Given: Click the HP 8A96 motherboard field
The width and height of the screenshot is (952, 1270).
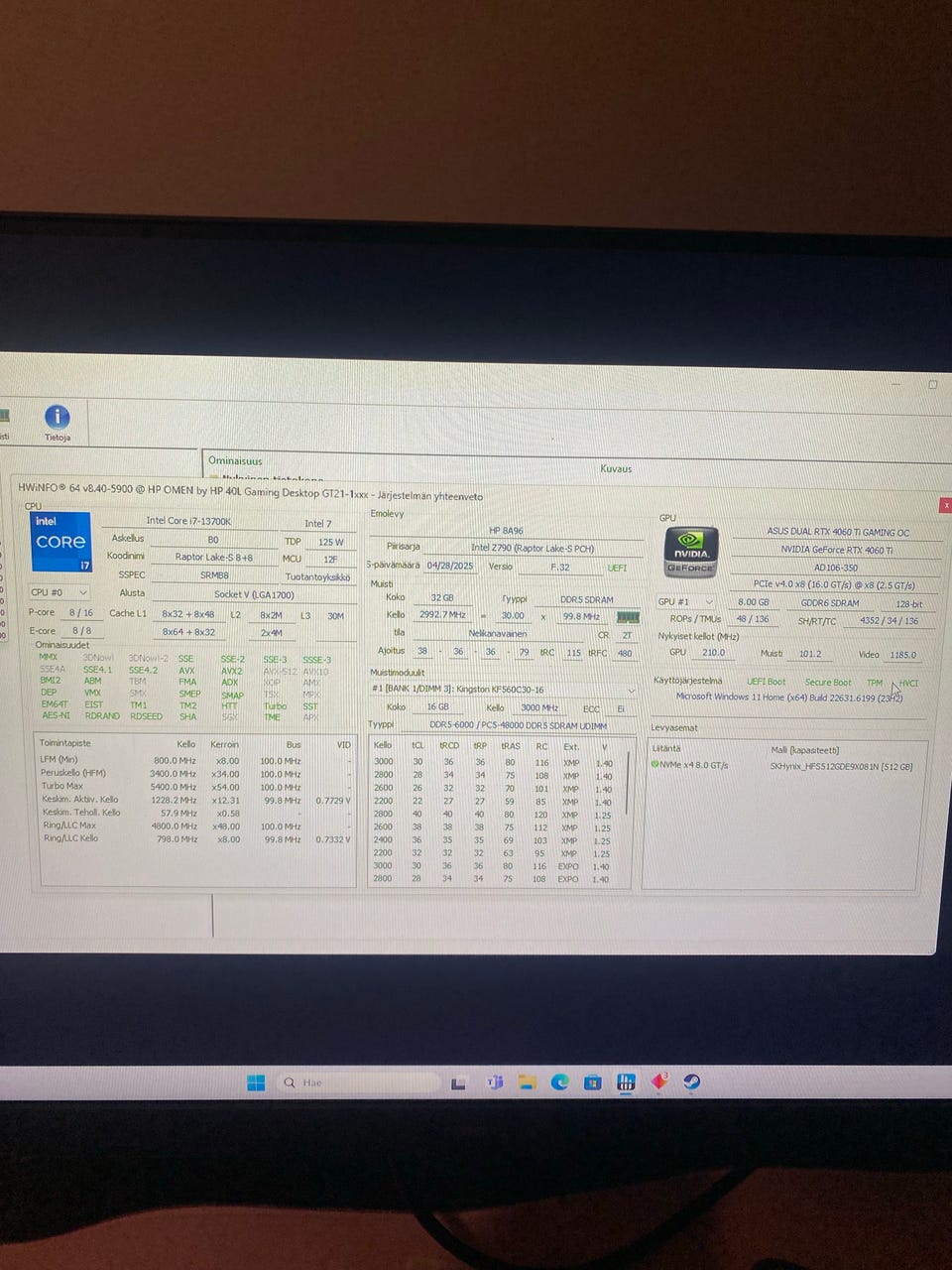Looking at the screenshot, I should [506, 531].
